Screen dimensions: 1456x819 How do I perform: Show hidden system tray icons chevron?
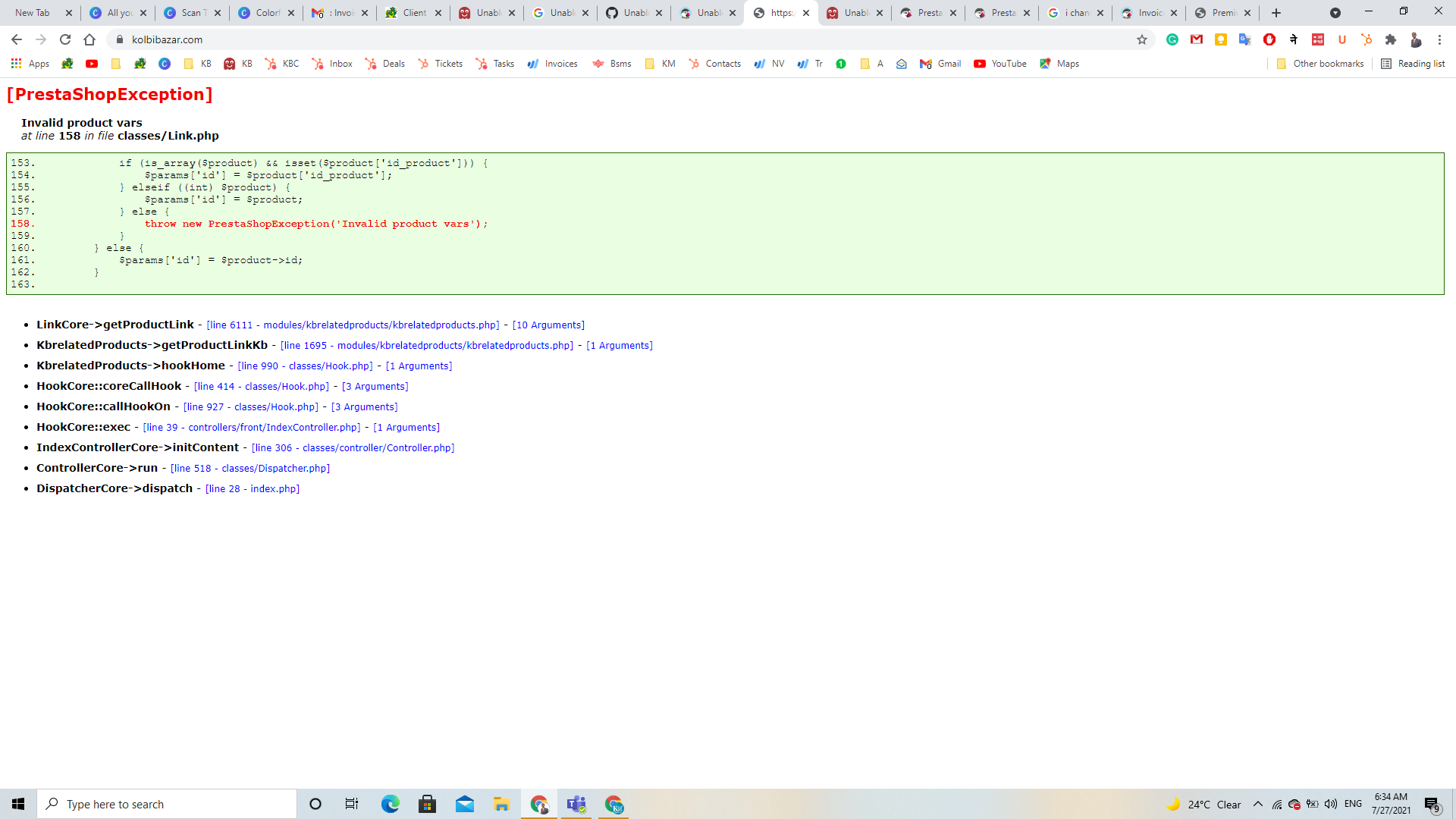1258,804
